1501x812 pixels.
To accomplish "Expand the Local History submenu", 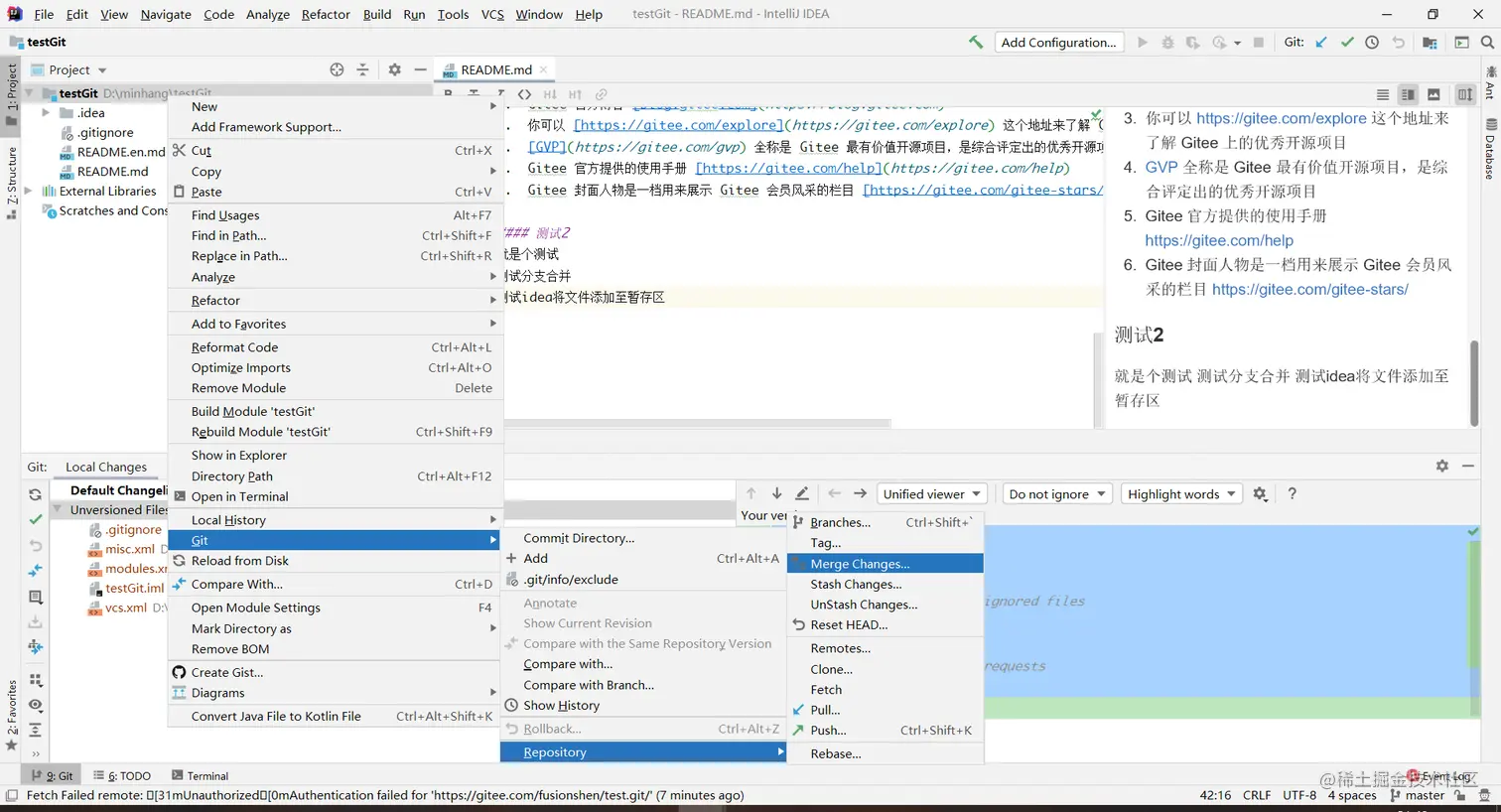I will pos(336,519).
